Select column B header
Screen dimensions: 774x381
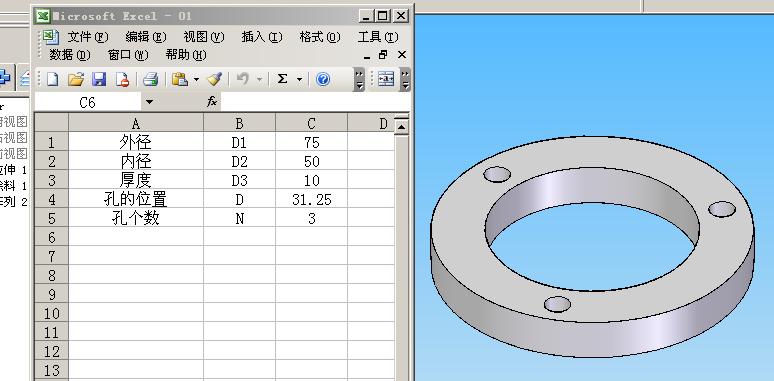point(239,123)
